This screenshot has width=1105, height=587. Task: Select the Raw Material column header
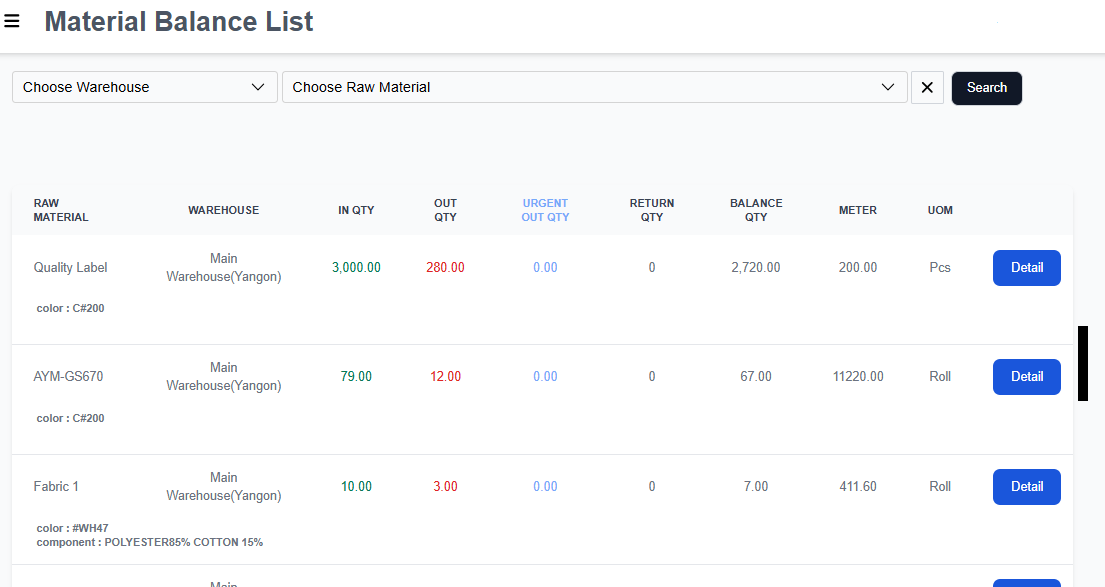coord(61,210)
